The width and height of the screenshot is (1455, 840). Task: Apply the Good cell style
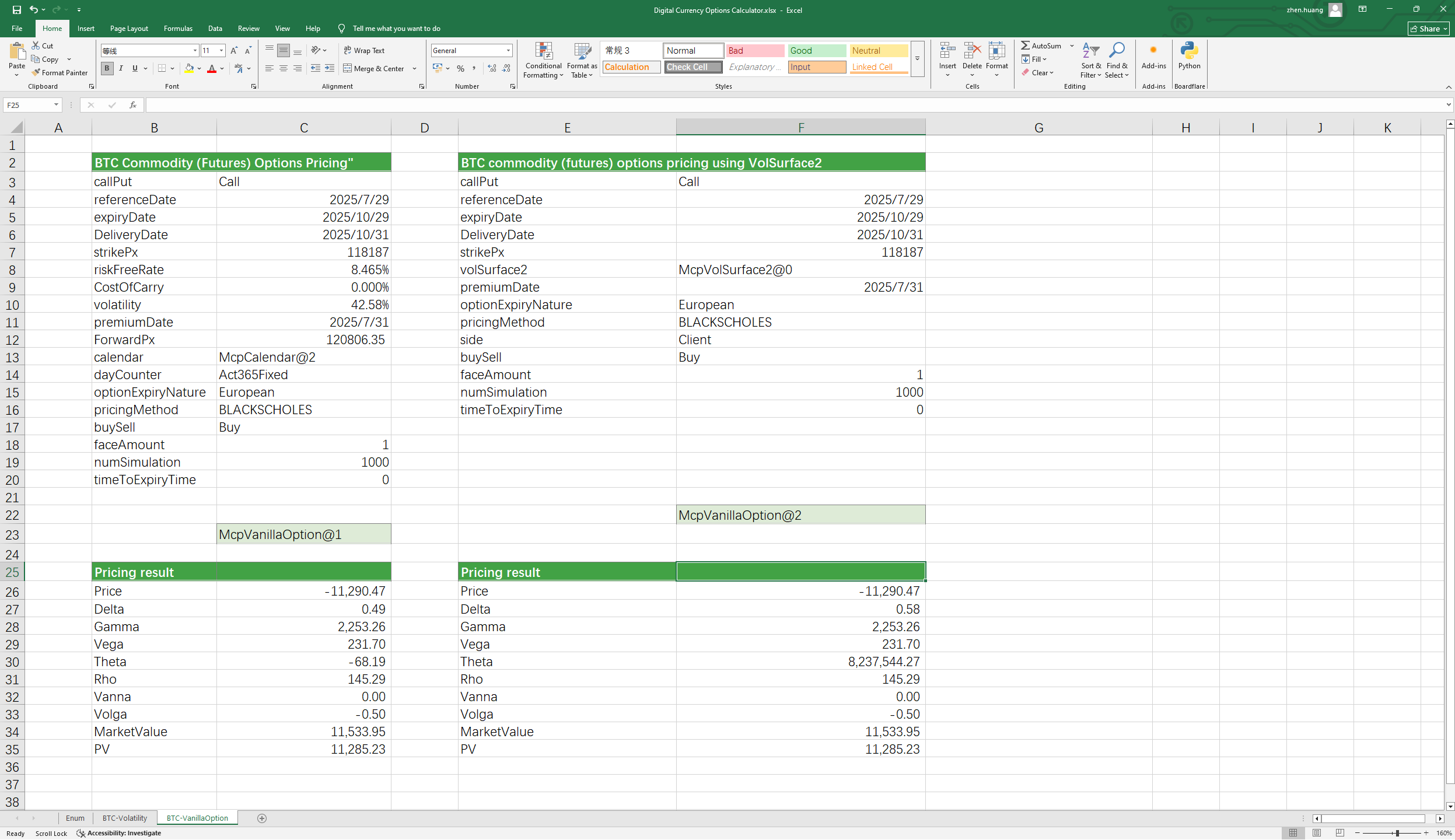pos(816,51)
